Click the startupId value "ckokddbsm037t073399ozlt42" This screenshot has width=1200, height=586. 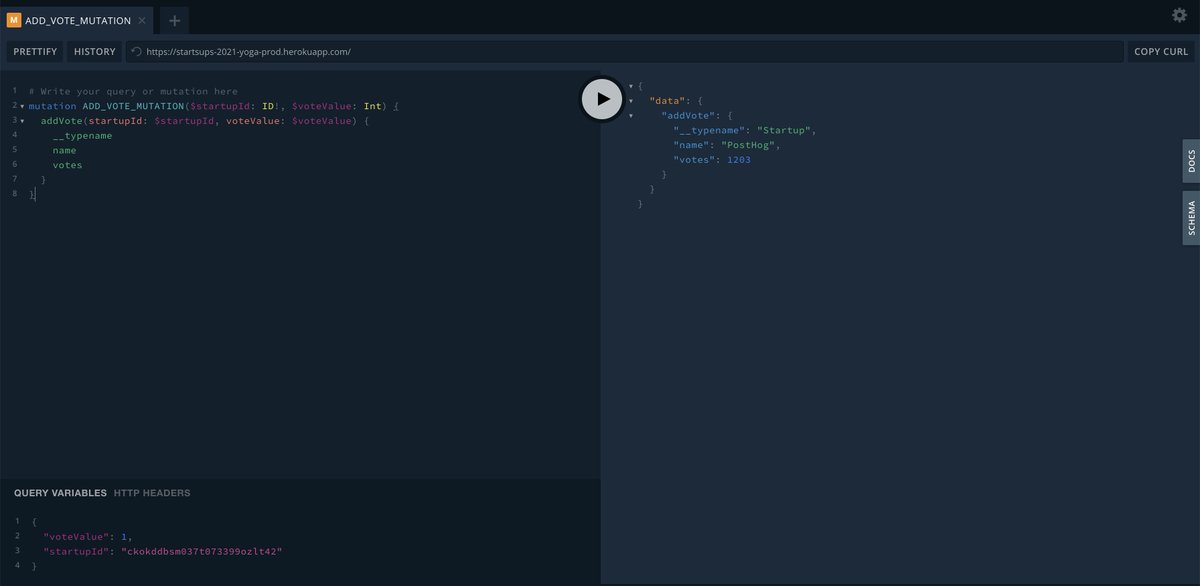(x=202, y=551)
